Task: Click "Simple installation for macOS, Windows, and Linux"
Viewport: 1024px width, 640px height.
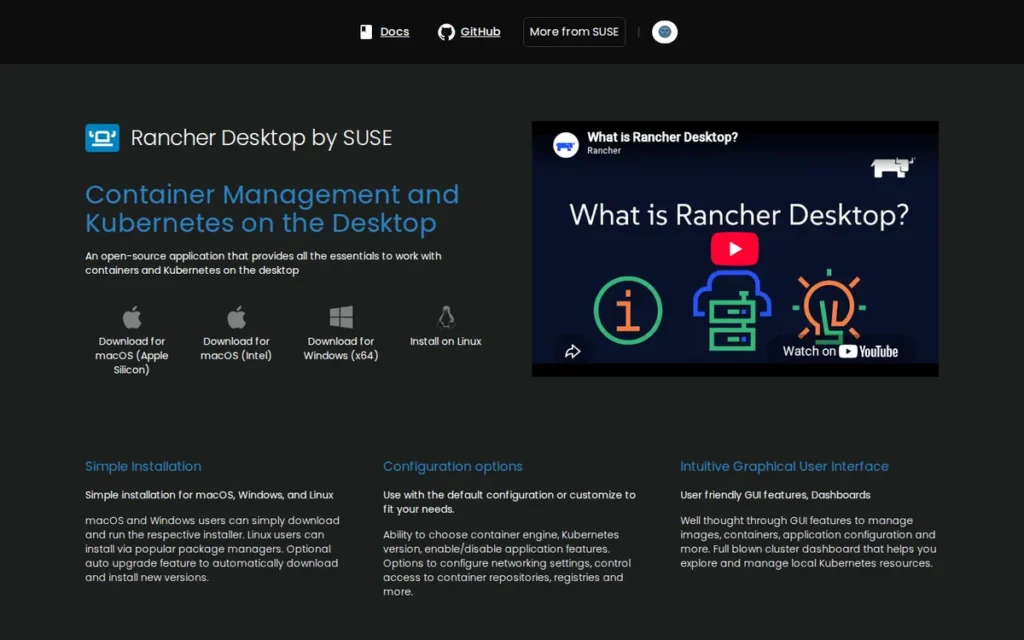Action: tap(209, 495)
